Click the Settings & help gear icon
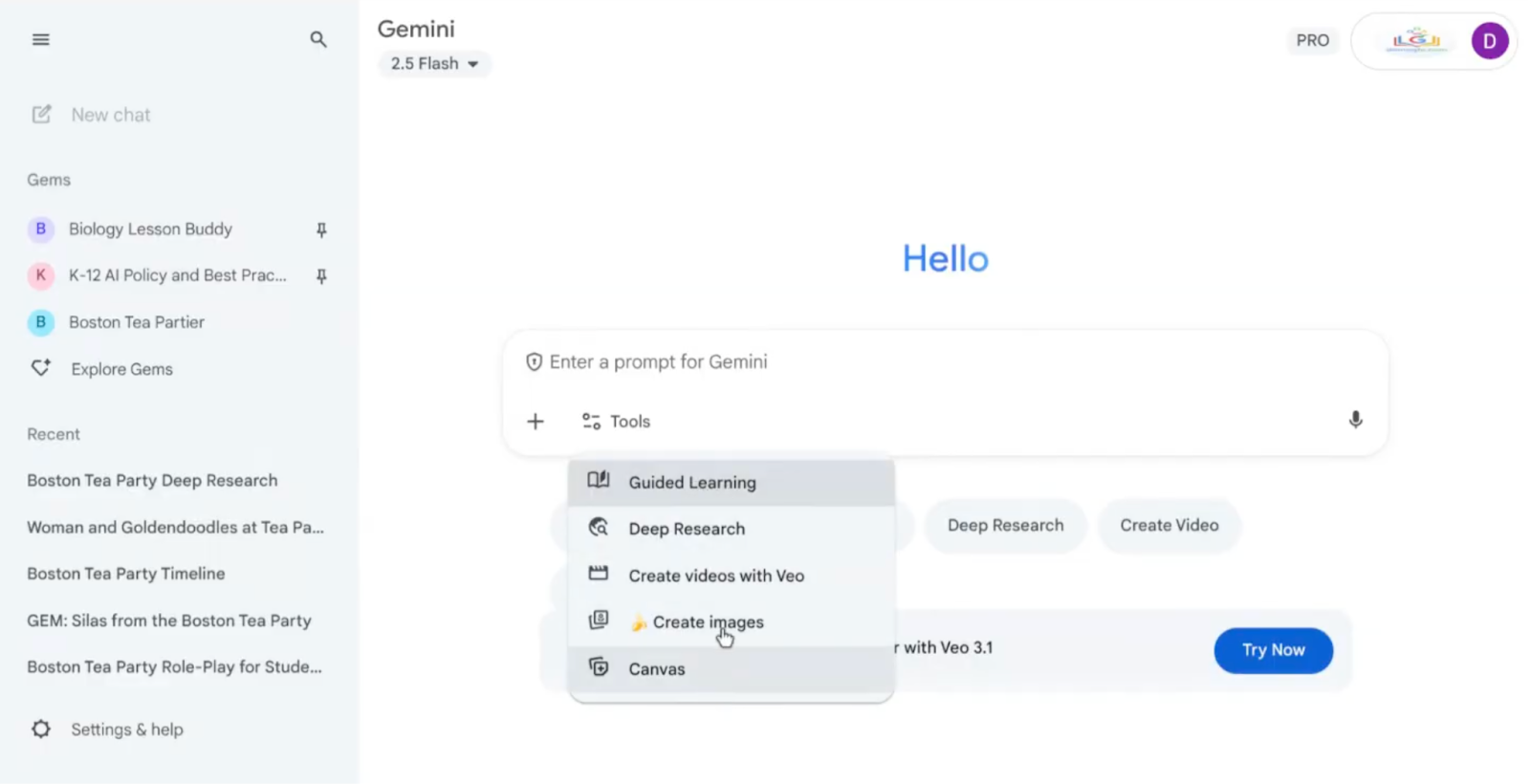 pyautogui.click(x=41, y=730)
